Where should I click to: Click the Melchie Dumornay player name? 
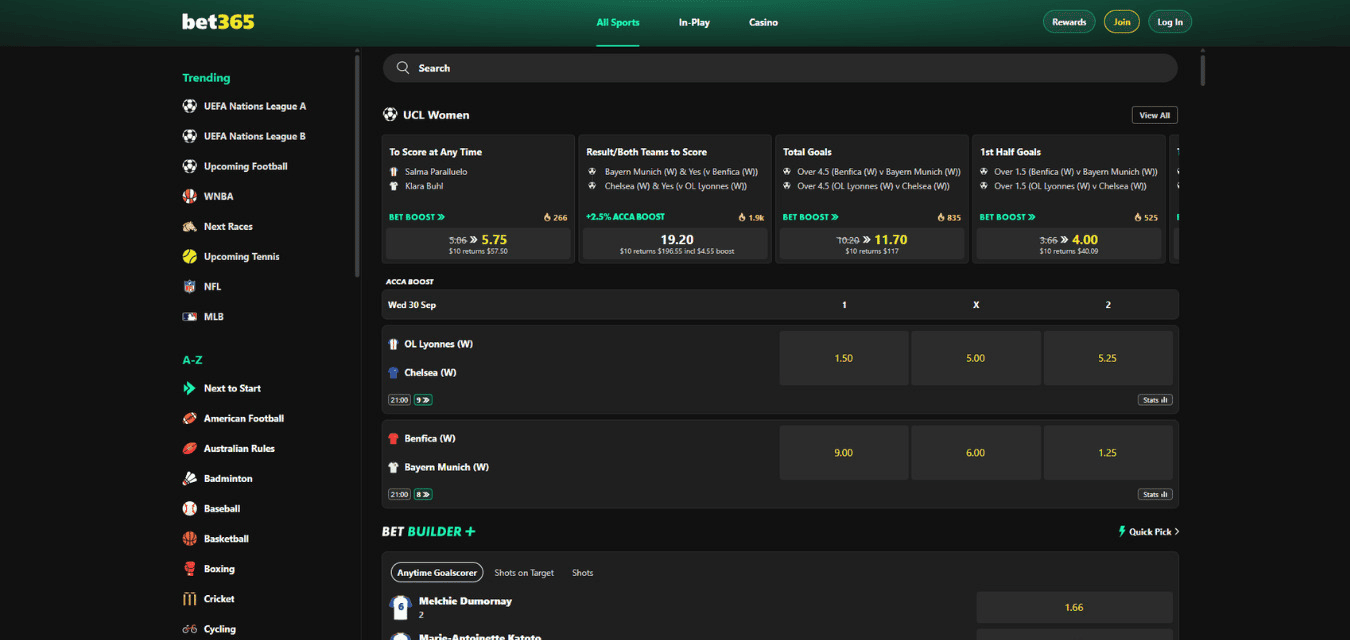click(x=465, y=601)
